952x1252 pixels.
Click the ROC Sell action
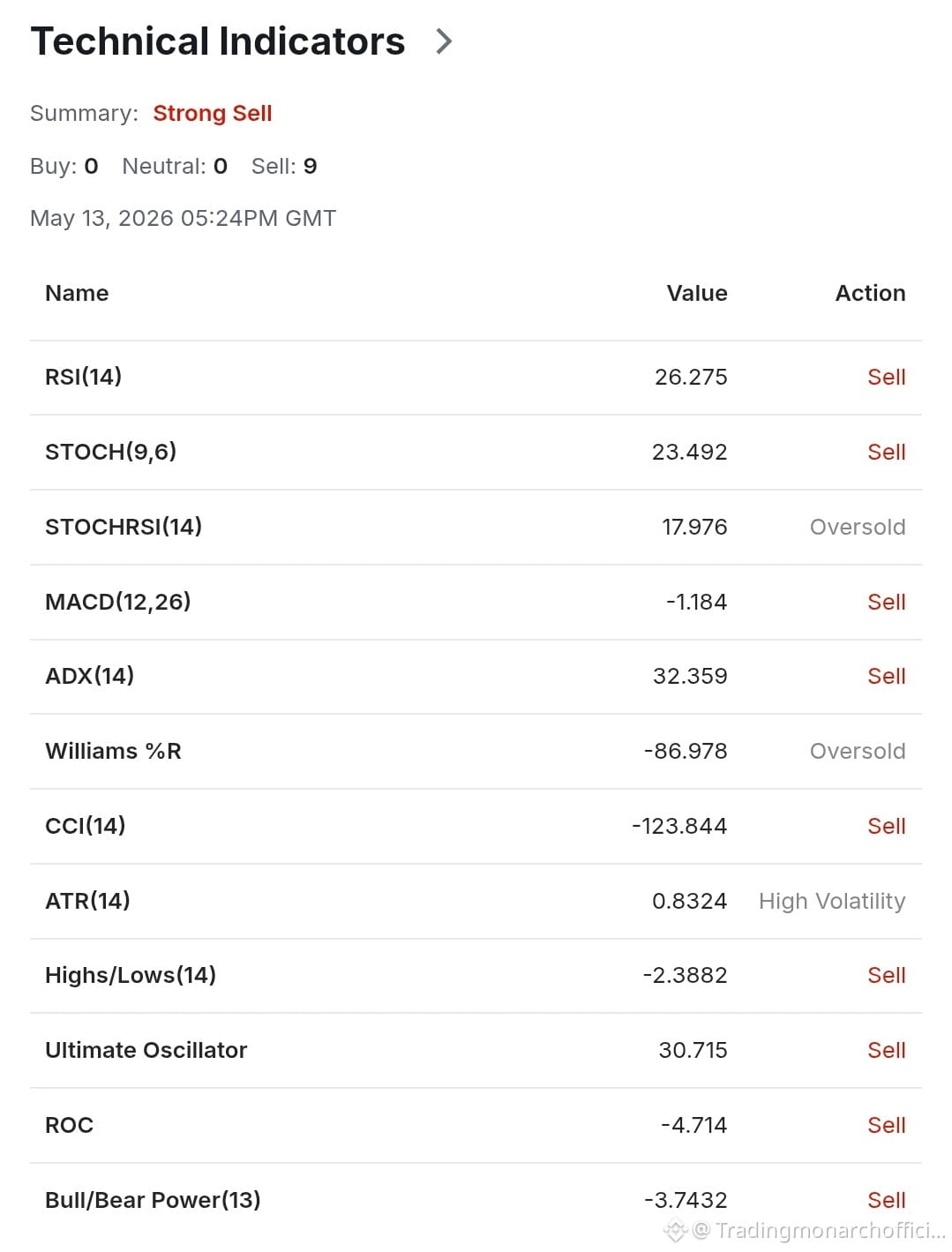887,1126
